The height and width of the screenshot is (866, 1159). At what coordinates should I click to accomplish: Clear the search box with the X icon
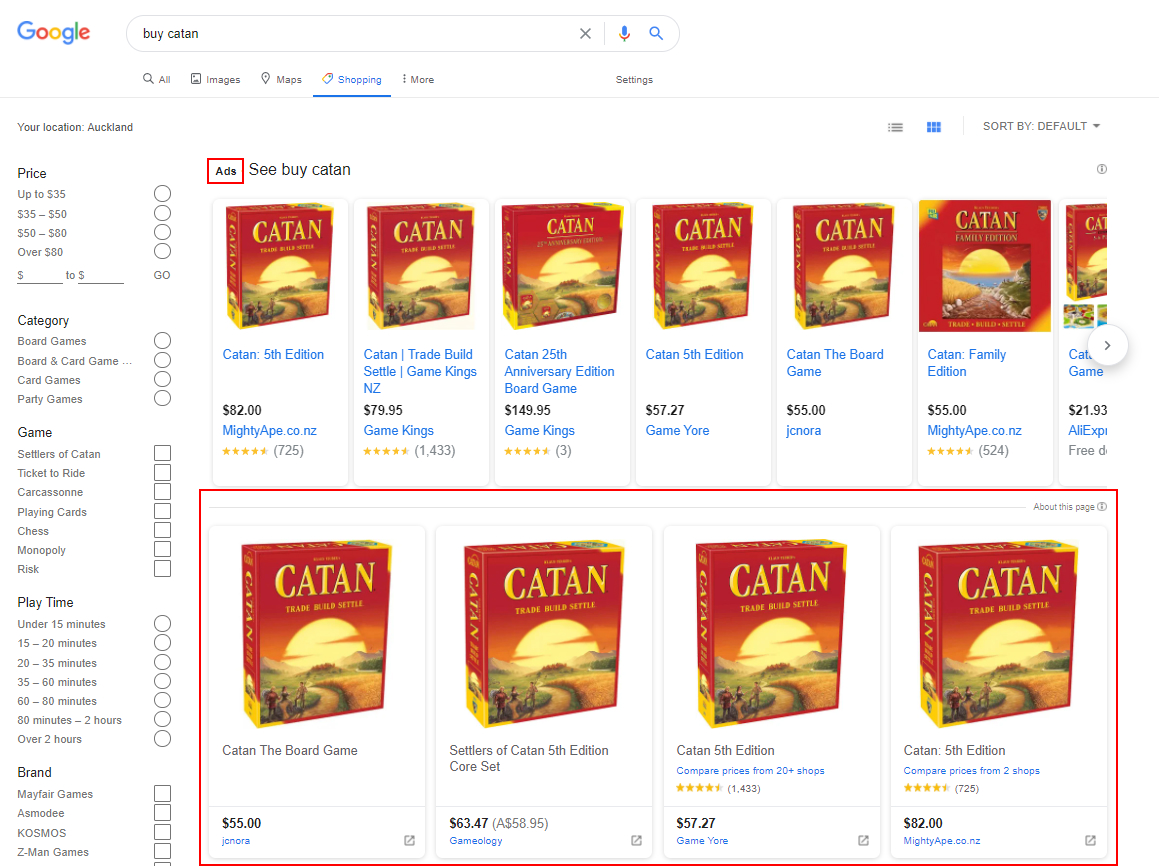coord(585,33)
